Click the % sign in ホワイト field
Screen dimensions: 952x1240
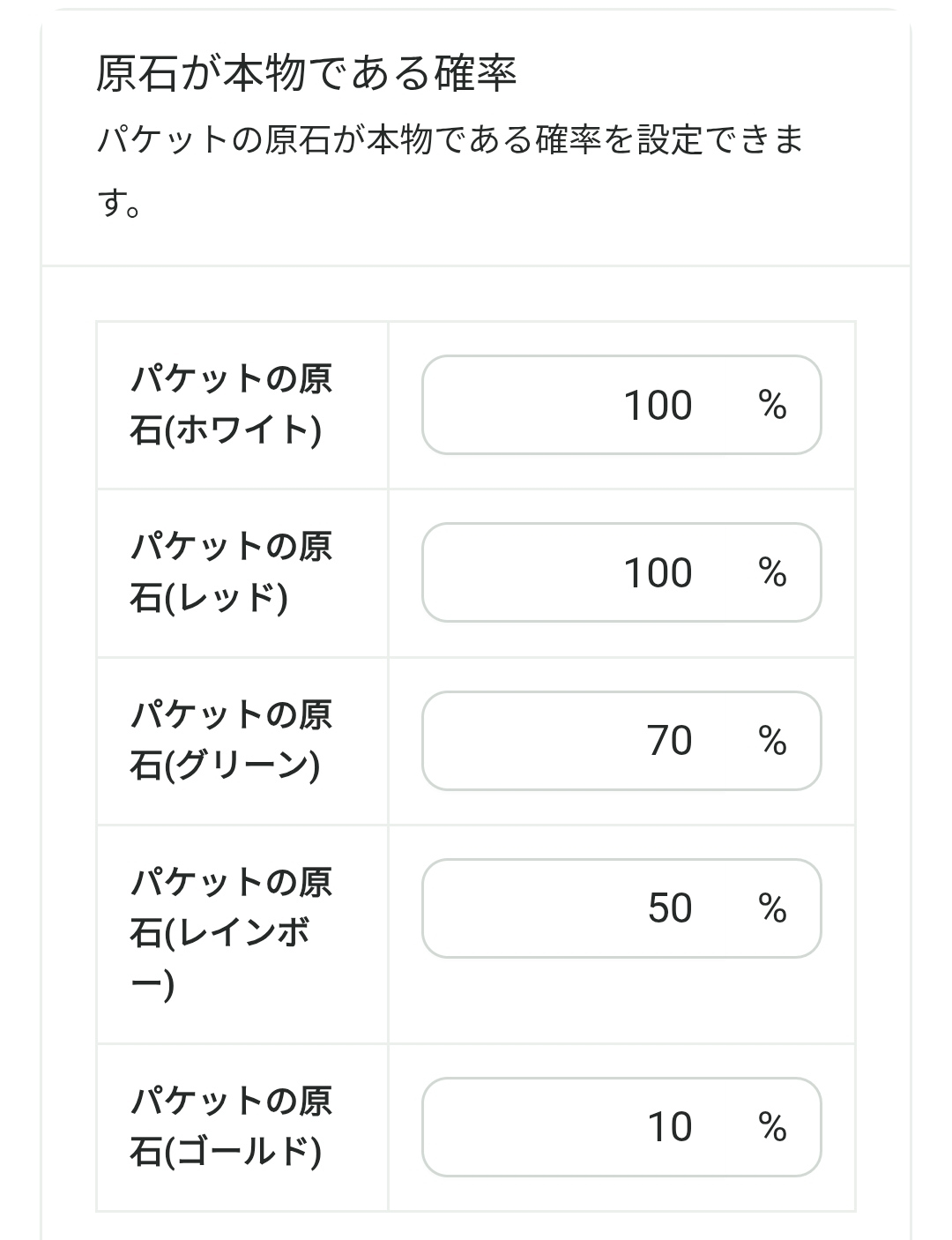click(772, 406)
